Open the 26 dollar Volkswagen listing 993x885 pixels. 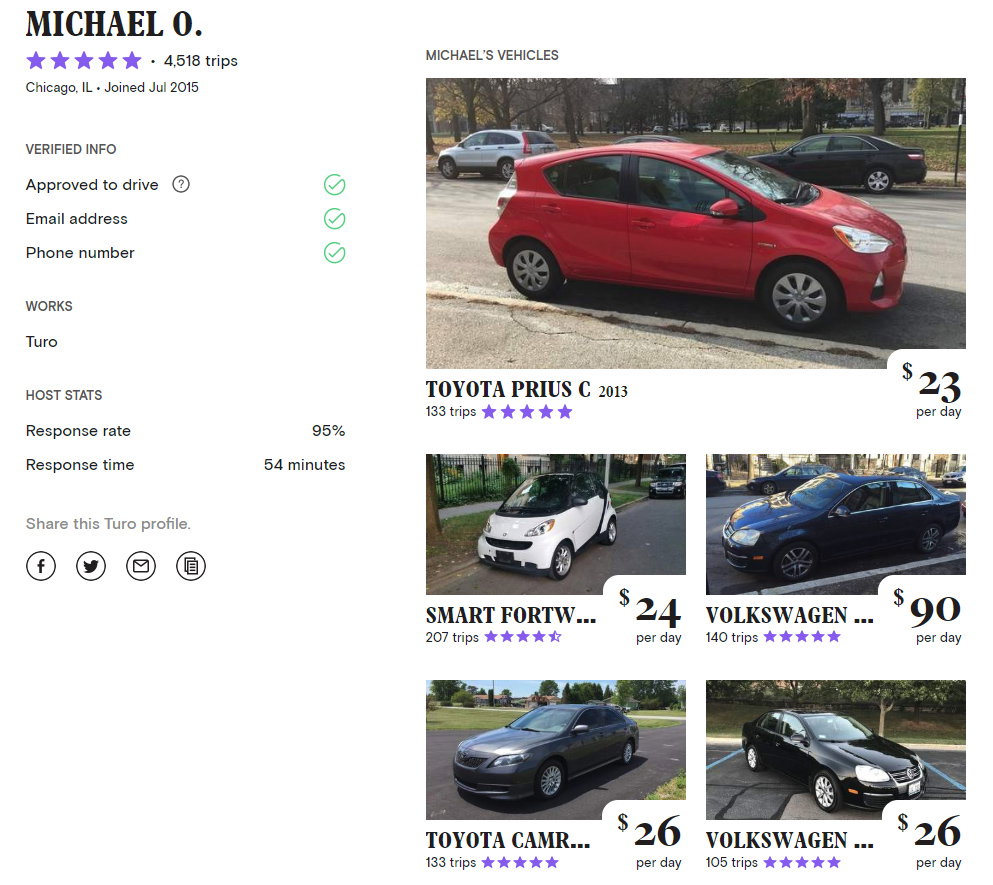790,840
